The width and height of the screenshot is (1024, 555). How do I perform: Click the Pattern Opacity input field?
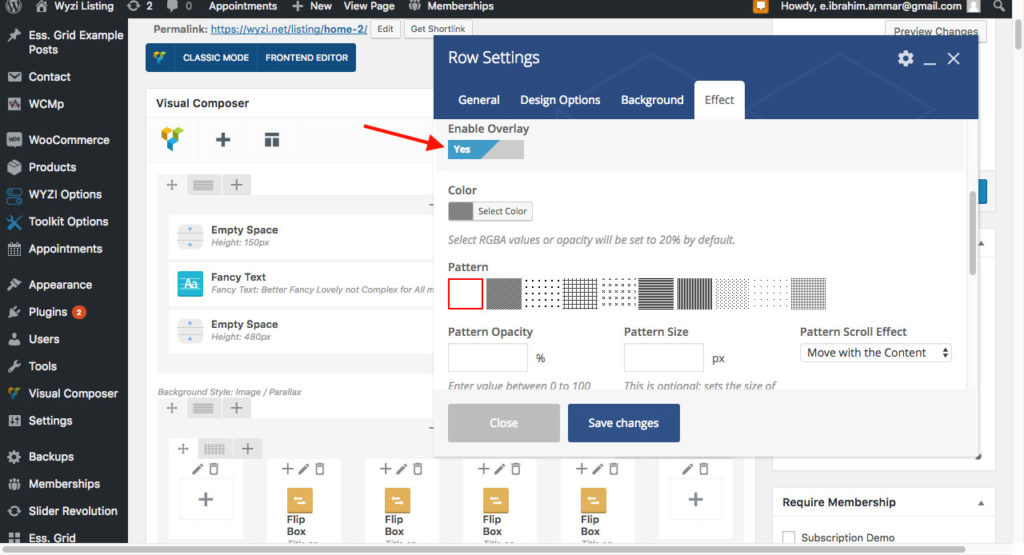coord(487,358)
